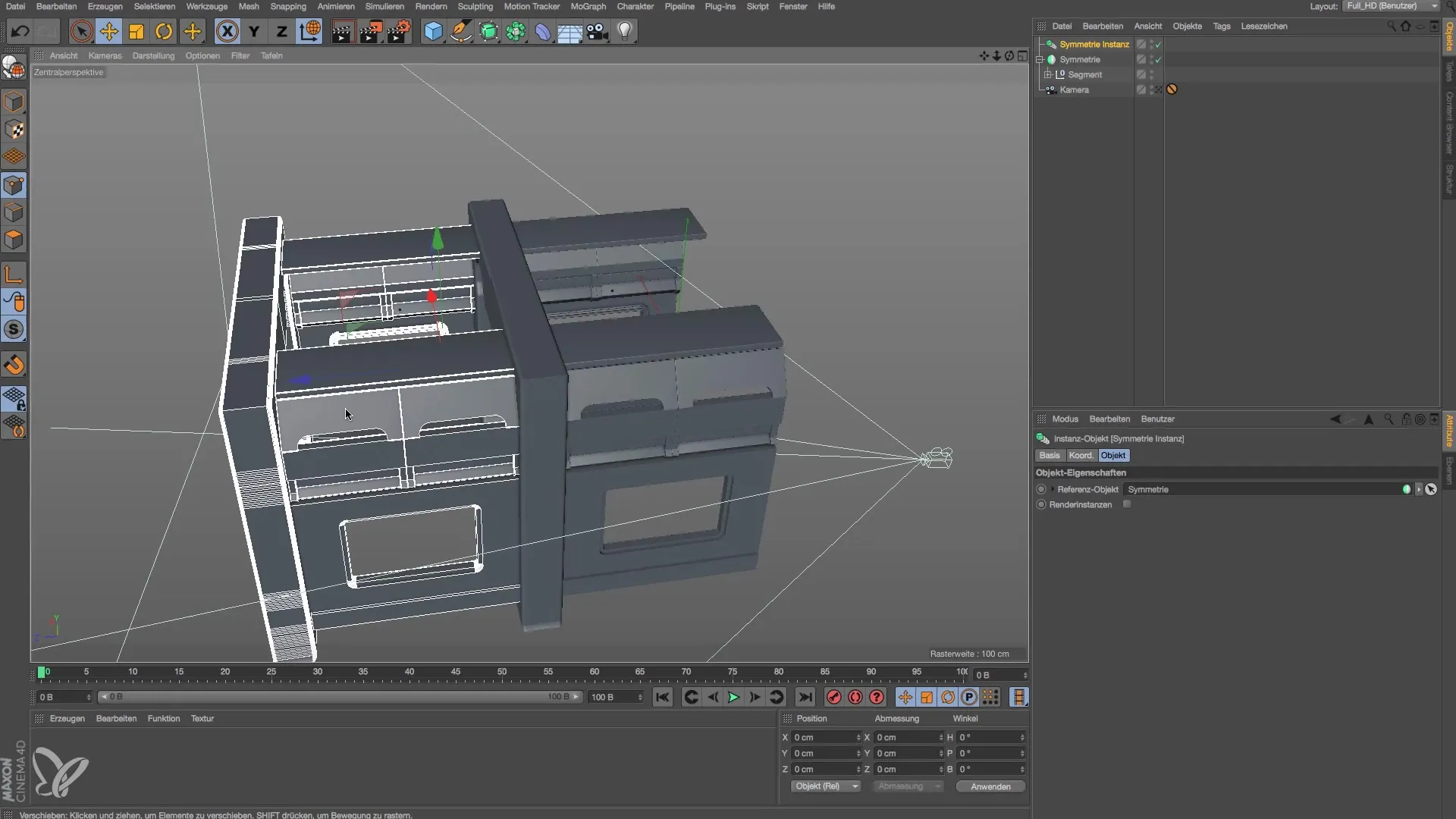Screen dimensions: 1456x819
Task: Enable axis mode L icon
Action: (14, 274)
